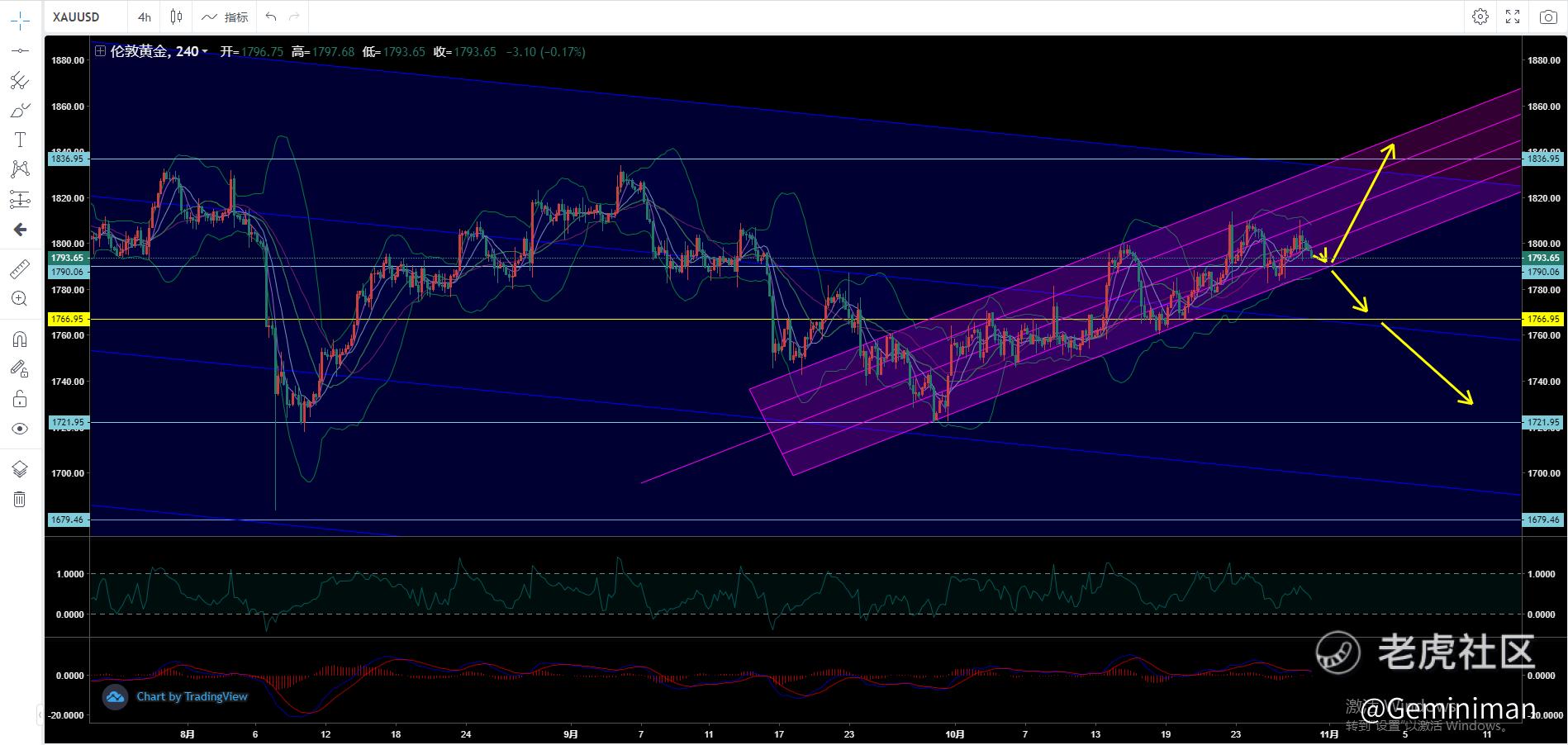The image size is (1568, 745).
Task: Click the 低=1793.65 low value
Action: point(394,52)
